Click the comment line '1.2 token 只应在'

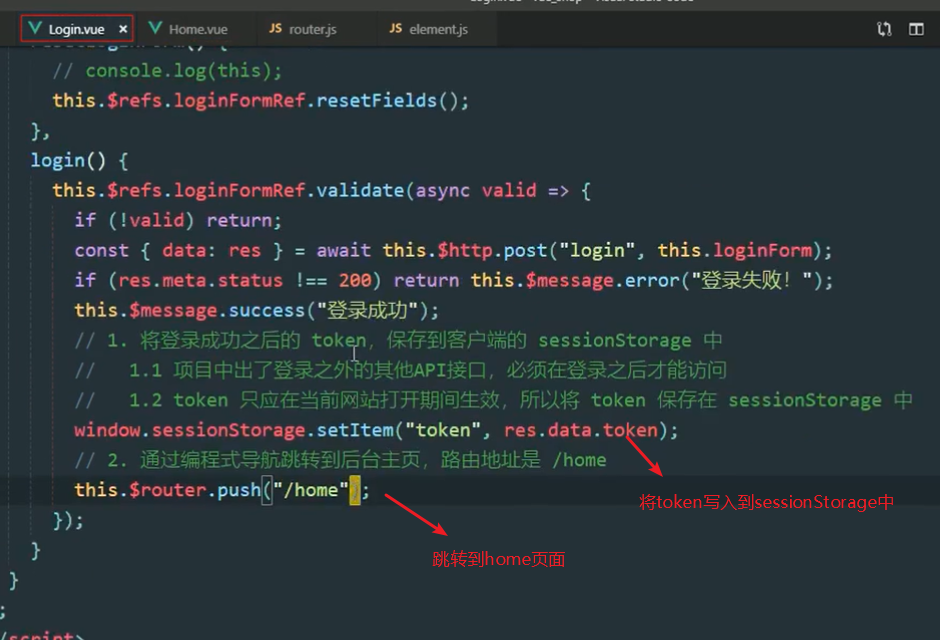(493, 400)
